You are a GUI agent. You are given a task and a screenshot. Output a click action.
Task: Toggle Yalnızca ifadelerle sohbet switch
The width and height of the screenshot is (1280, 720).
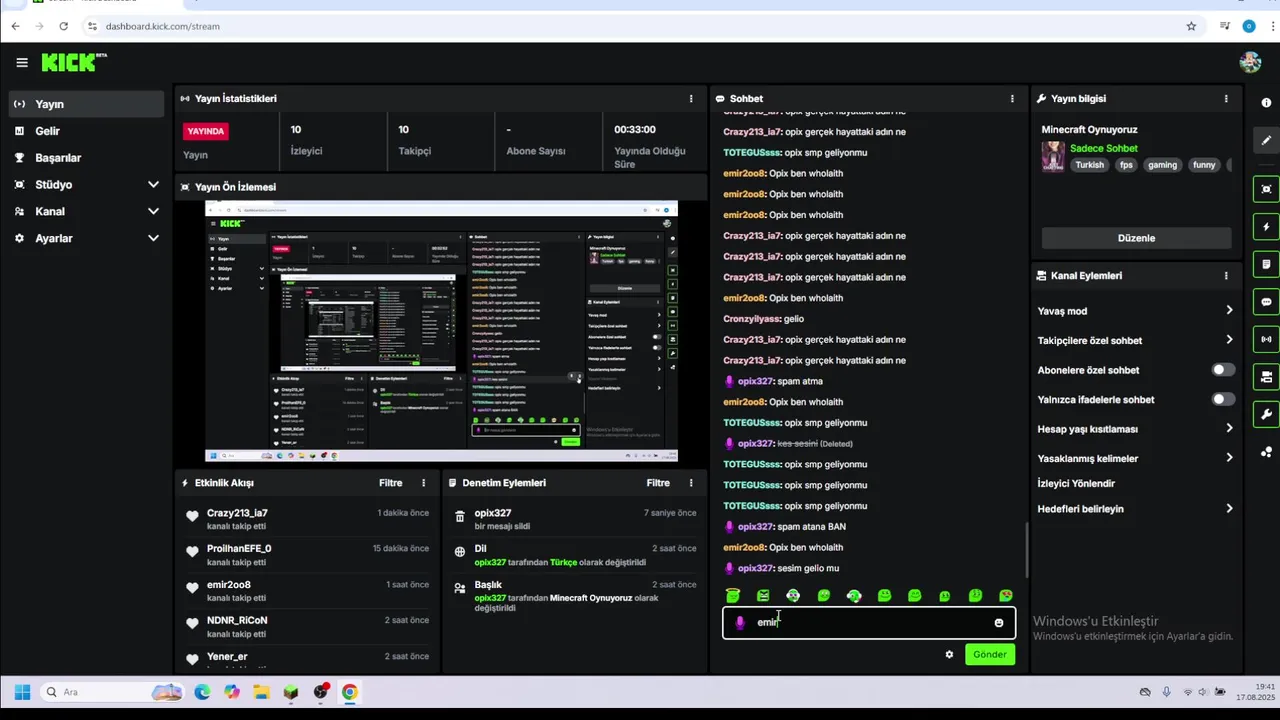[x=1223, y=399]
